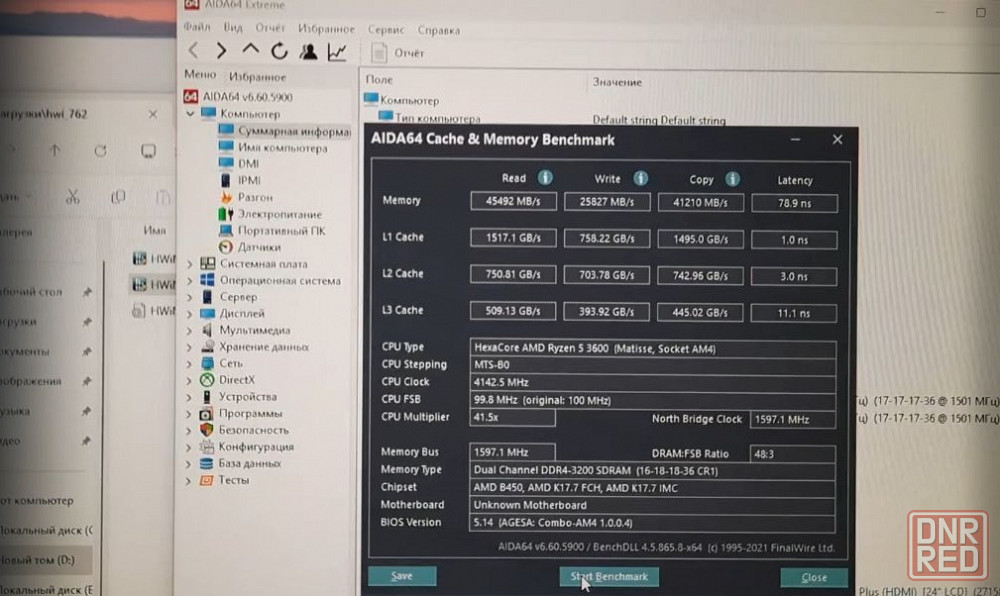The width and height of the screenshot is (1000, 596).
Task: Click Save in the benchmark dialog
Action: pyautogui.click(x=402, y=576)
